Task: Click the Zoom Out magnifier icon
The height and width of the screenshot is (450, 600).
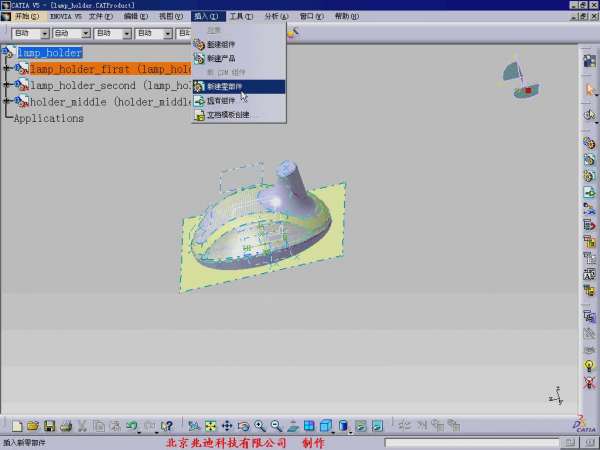Action: (x=276, y=426)
